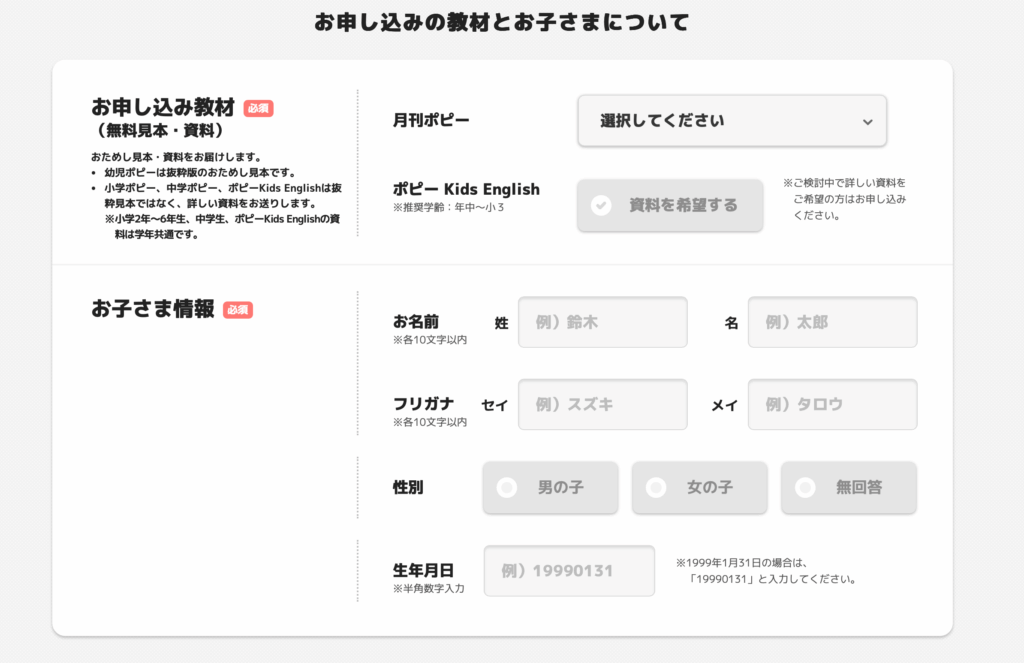Click the お申し込みの教材とお子さまについて heading
This screenshot has width=1024, height=663.
click(502, 22)
